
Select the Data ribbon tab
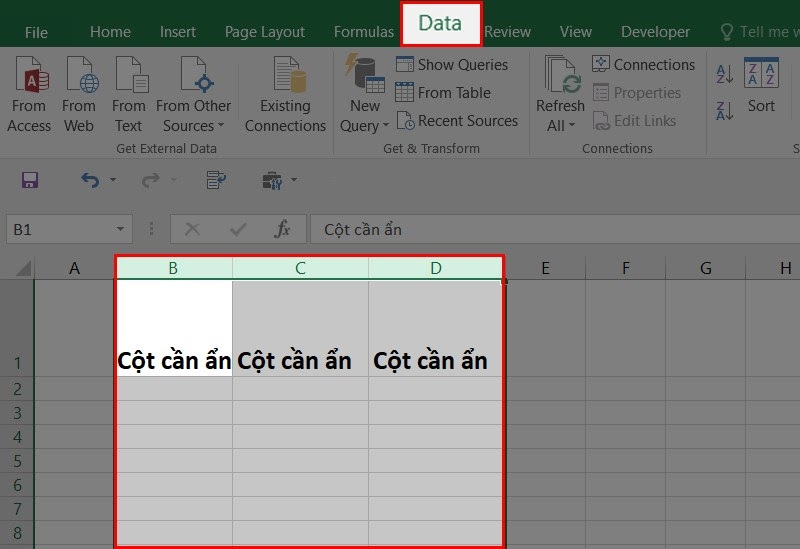coord(440,23)
